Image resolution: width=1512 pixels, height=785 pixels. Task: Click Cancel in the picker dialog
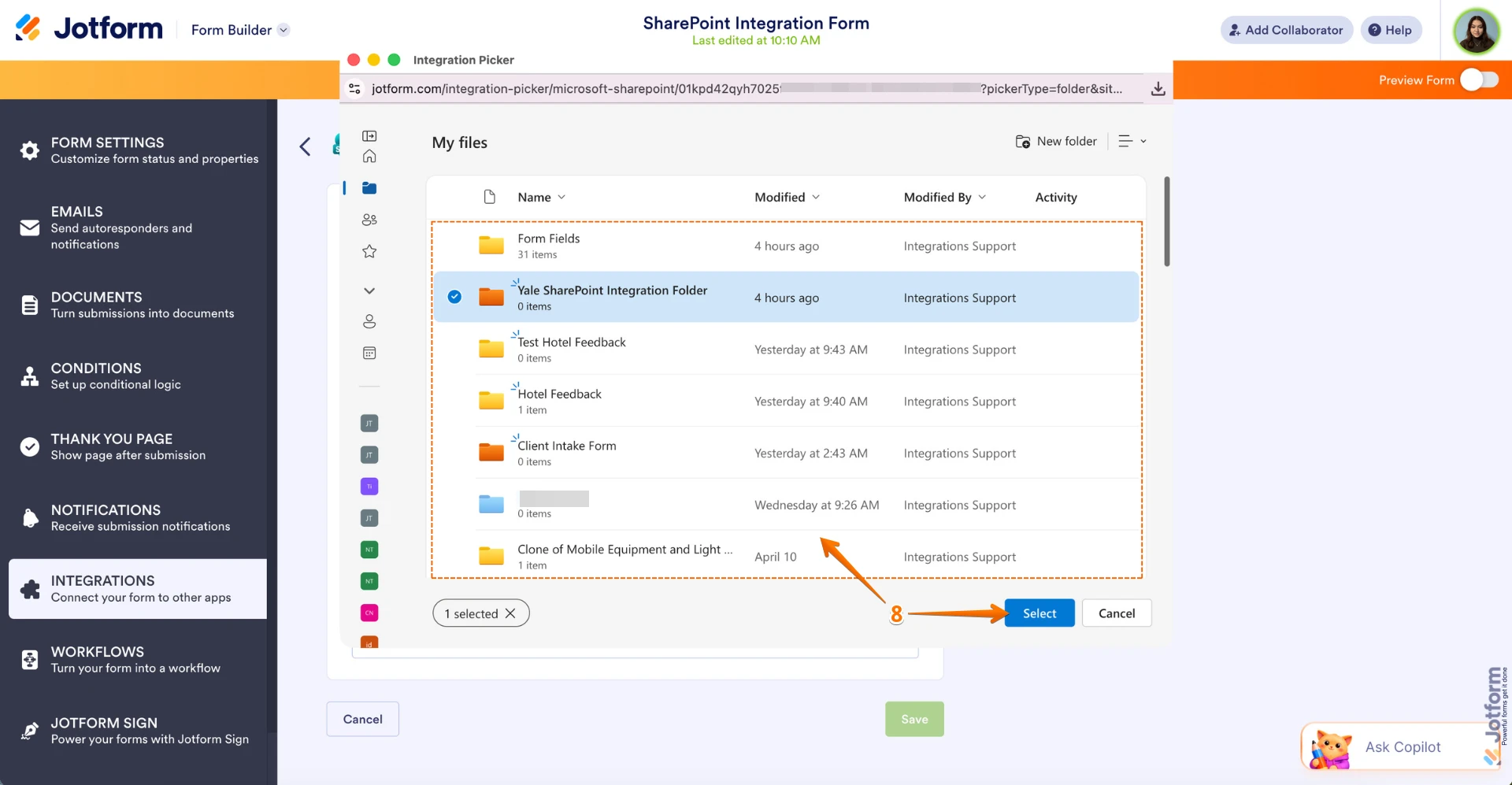point(1117,613)
